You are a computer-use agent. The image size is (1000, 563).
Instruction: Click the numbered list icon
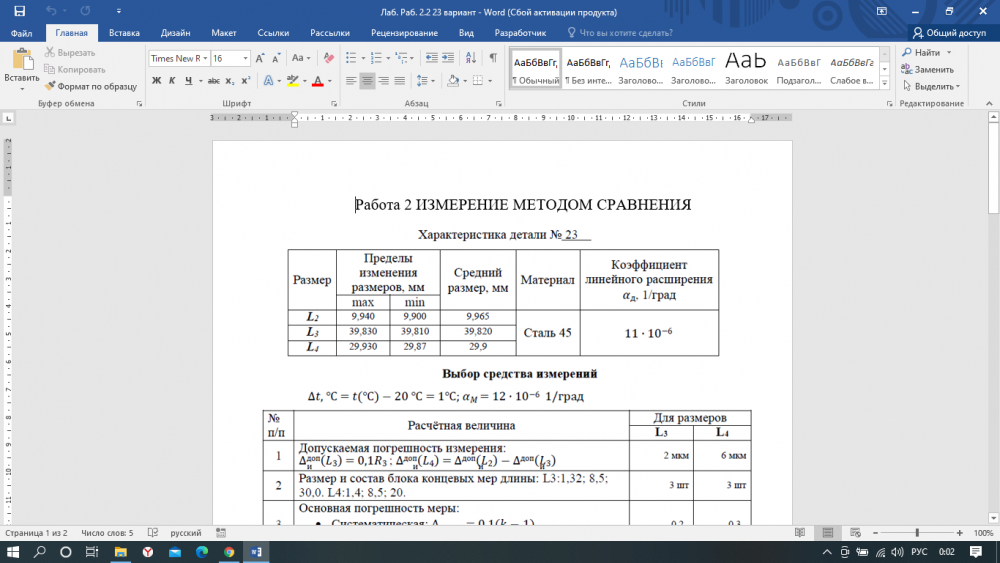point(376,58)
